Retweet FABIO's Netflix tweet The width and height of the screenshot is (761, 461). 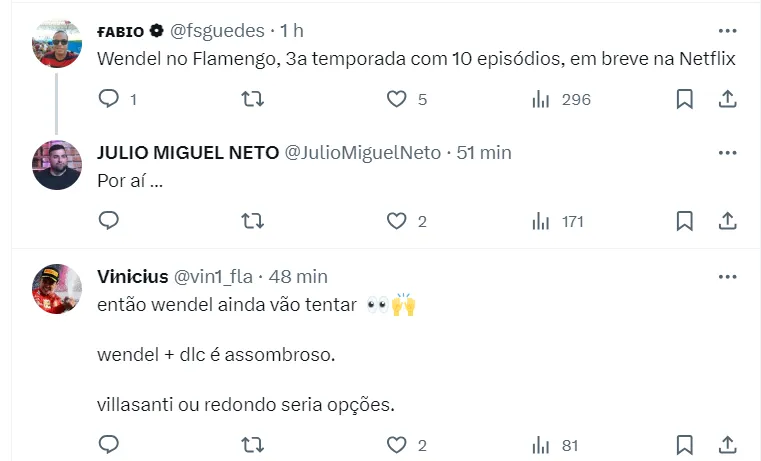[x=254, y=99]
